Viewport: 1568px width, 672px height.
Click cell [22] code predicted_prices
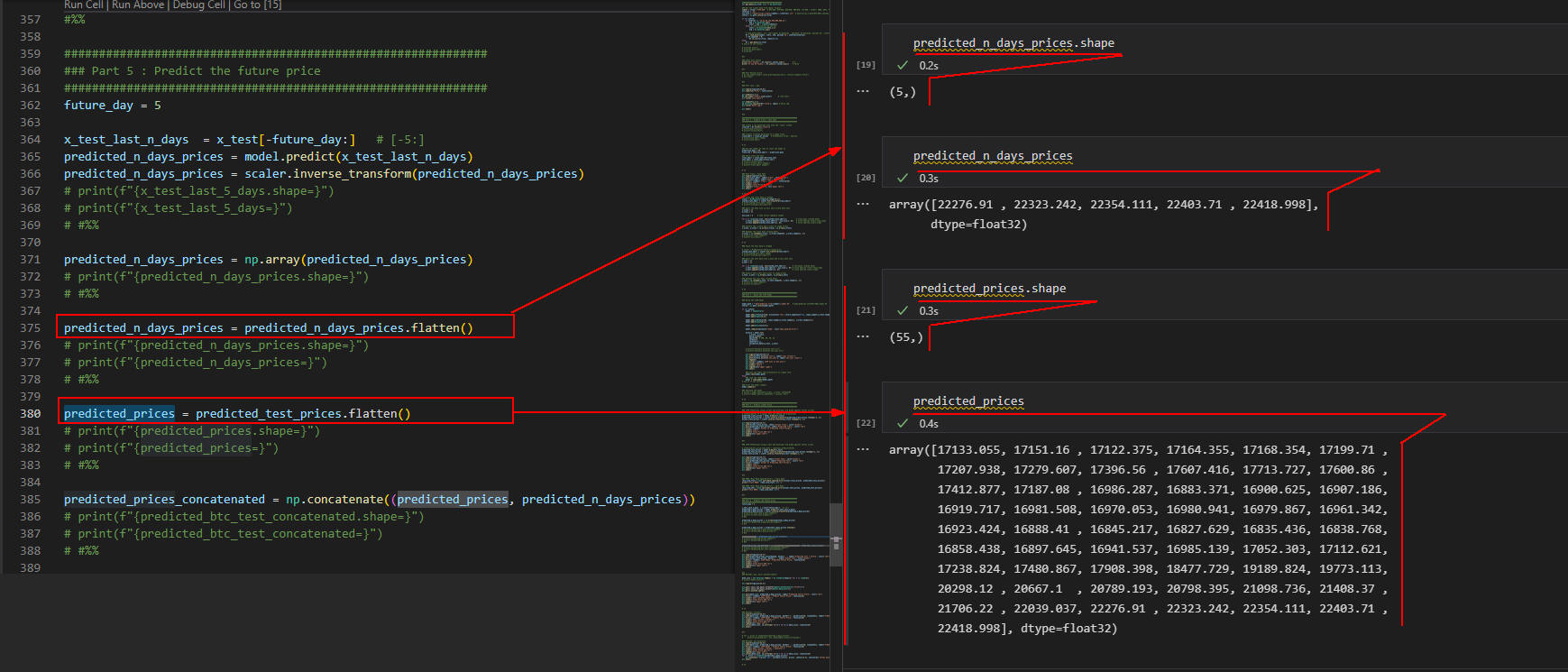(x=968, y=400)
